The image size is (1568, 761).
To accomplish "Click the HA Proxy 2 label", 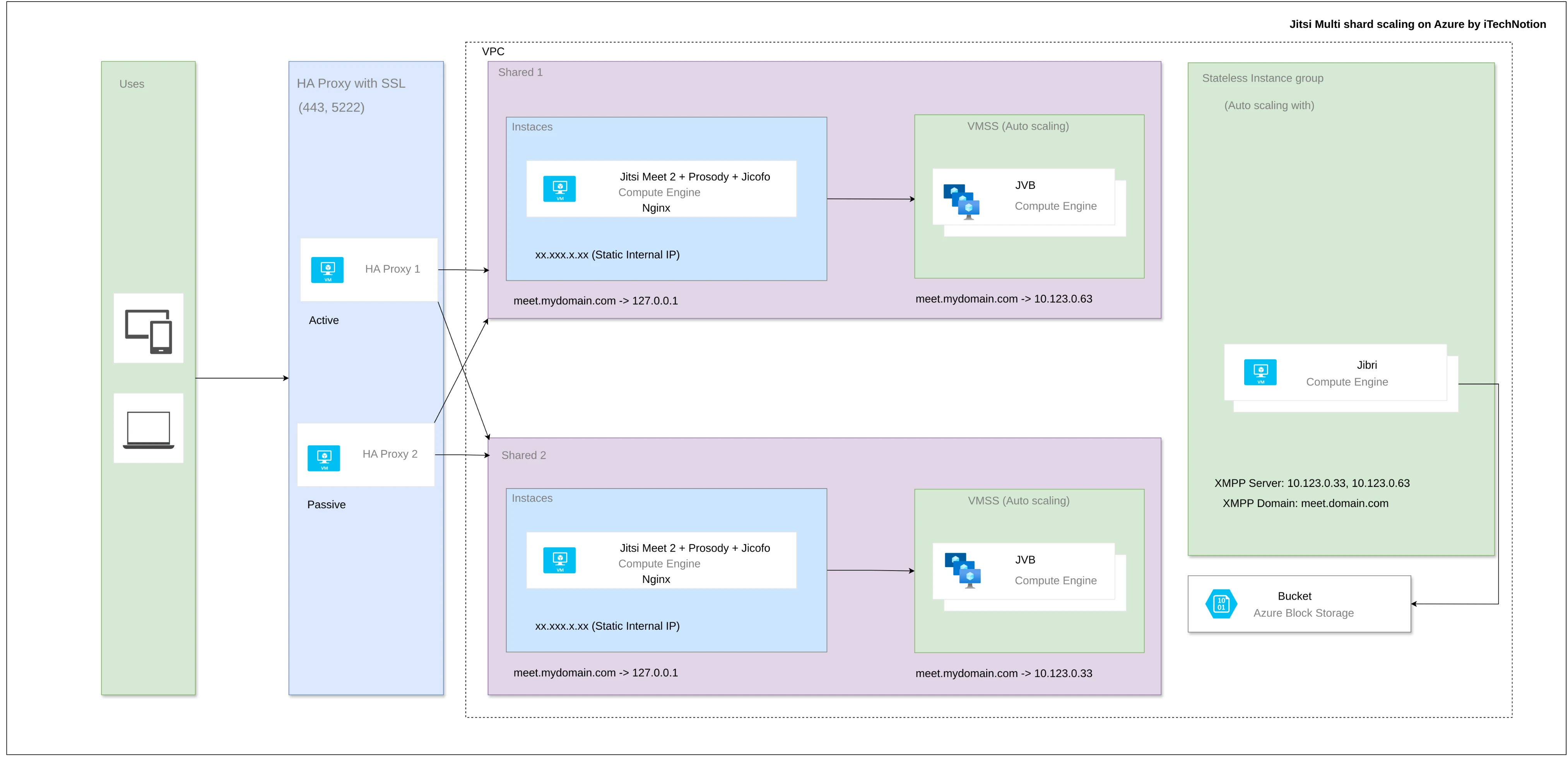I will (390, 454).
